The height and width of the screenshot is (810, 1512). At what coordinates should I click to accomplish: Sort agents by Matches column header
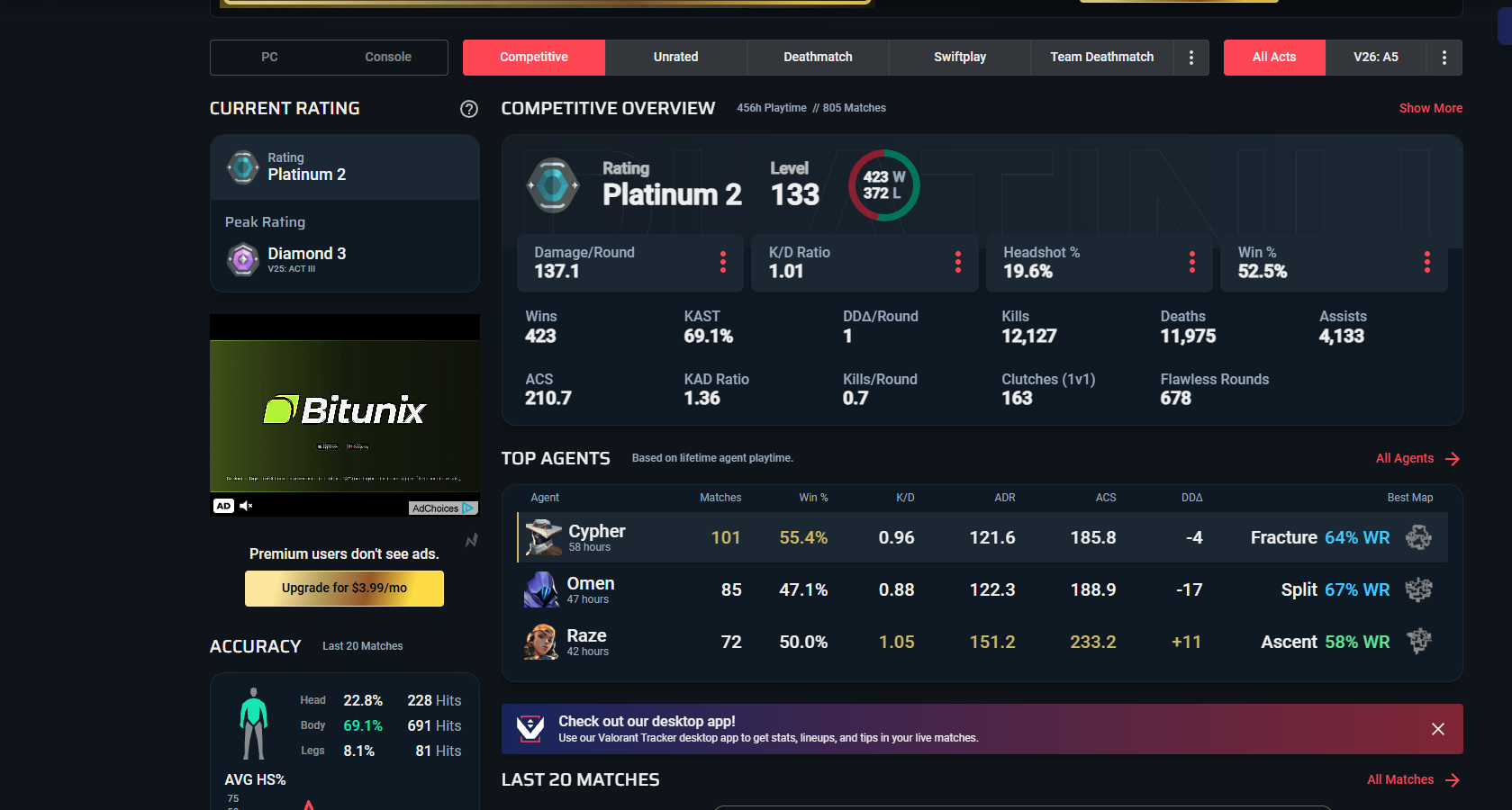(720, 498)
